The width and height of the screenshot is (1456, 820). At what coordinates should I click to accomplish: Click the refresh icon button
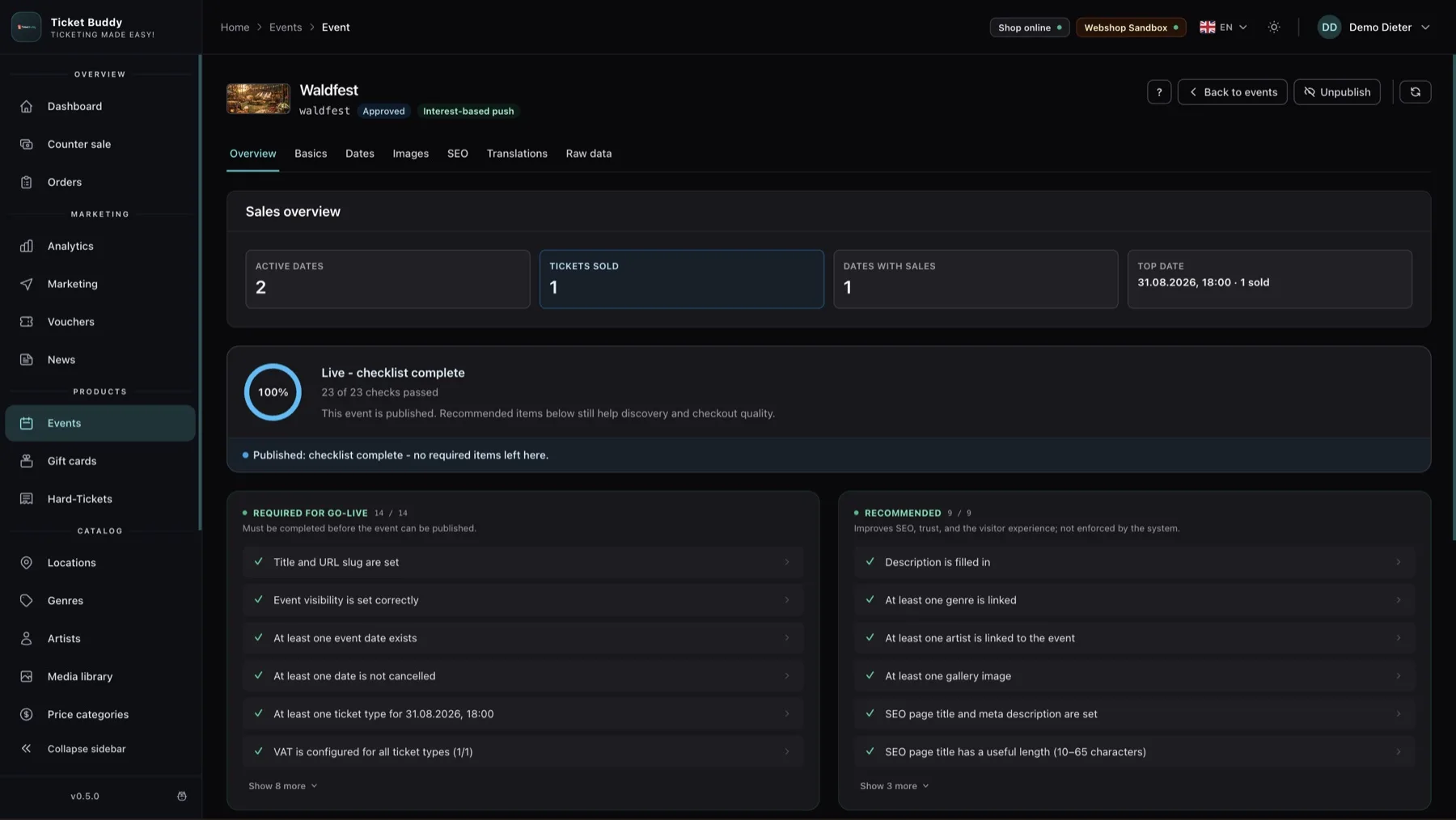point(1415,92)
